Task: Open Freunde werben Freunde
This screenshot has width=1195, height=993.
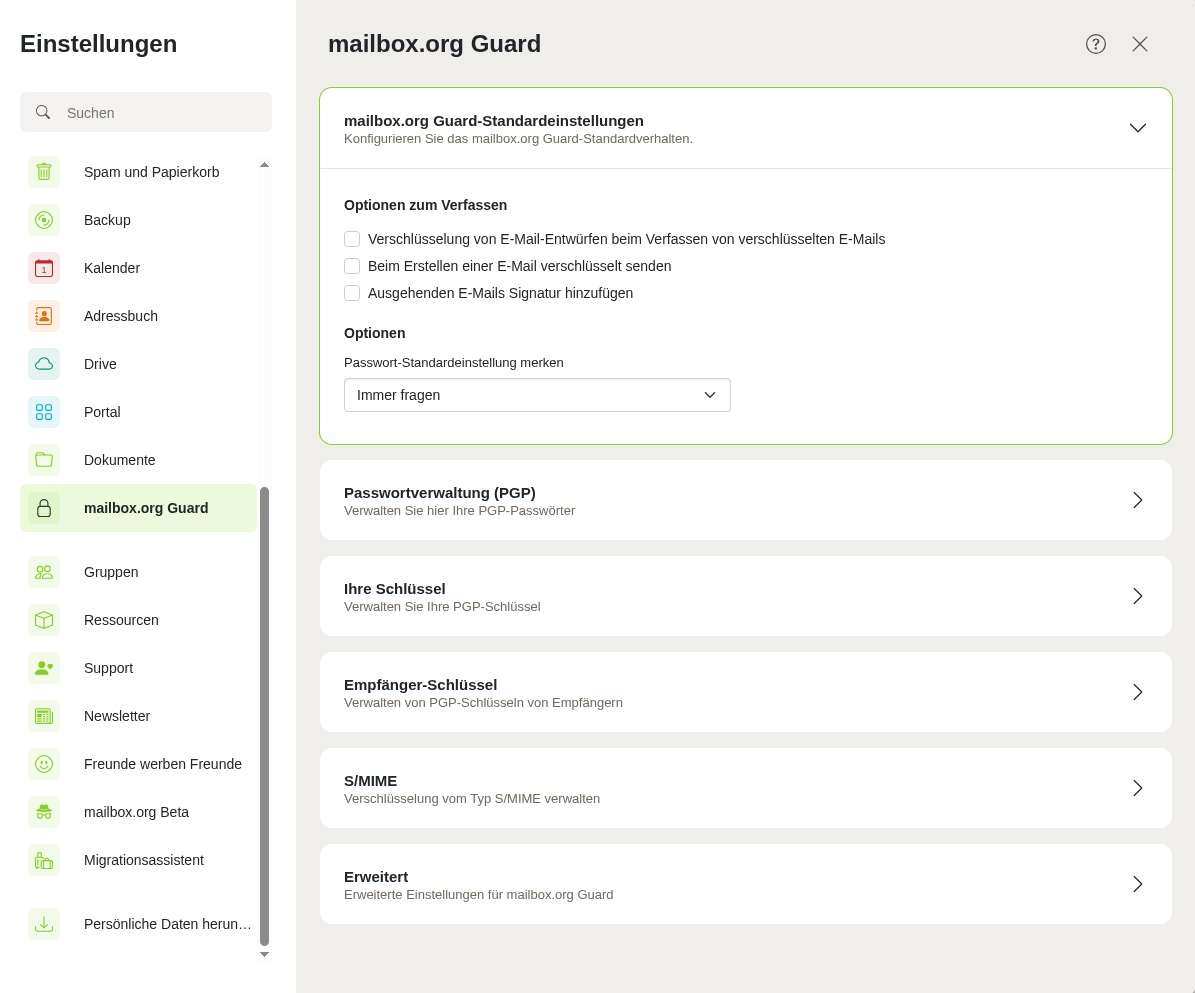Action: [x=139, y=764]
